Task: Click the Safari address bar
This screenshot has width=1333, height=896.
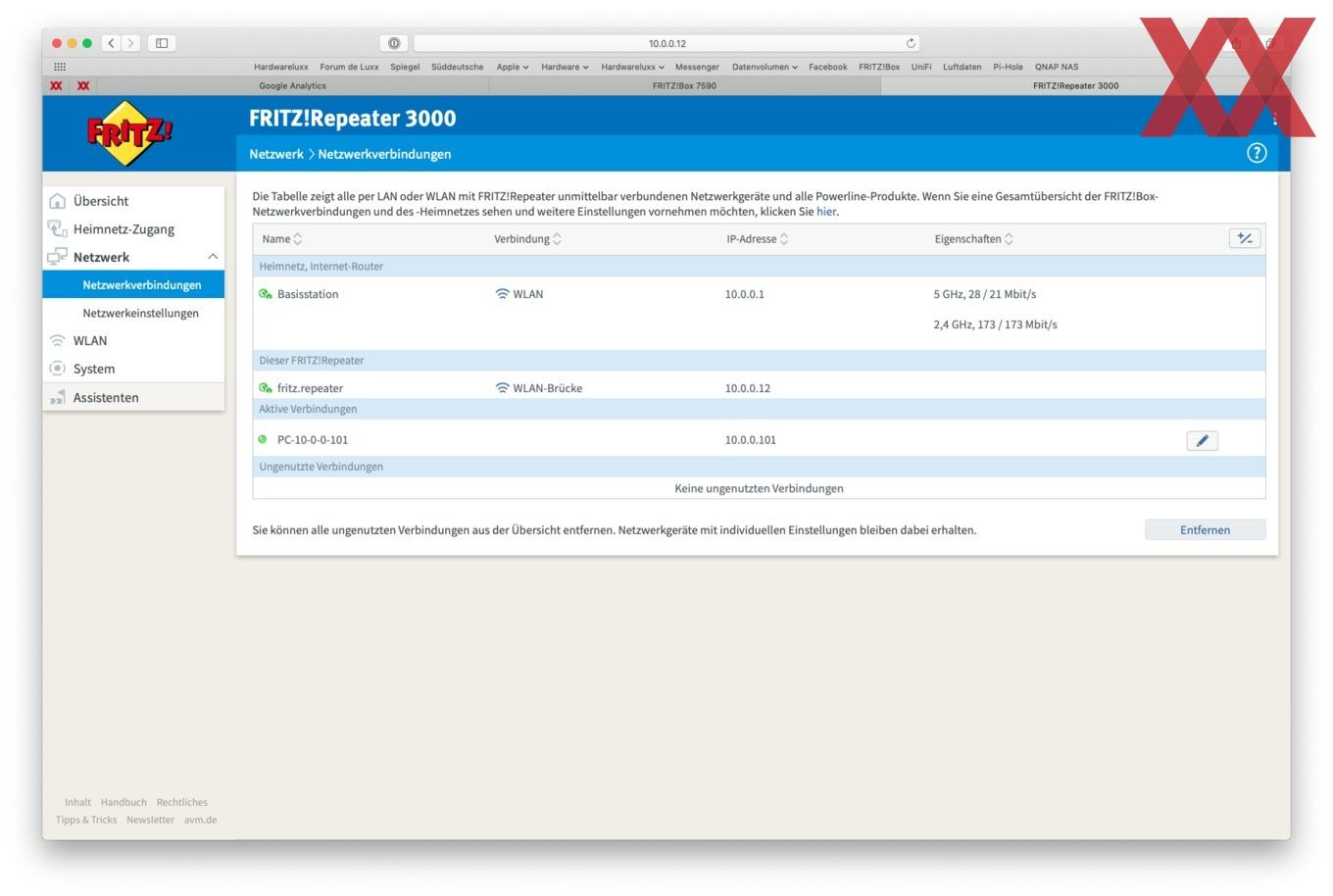Action: click(666, 43)
